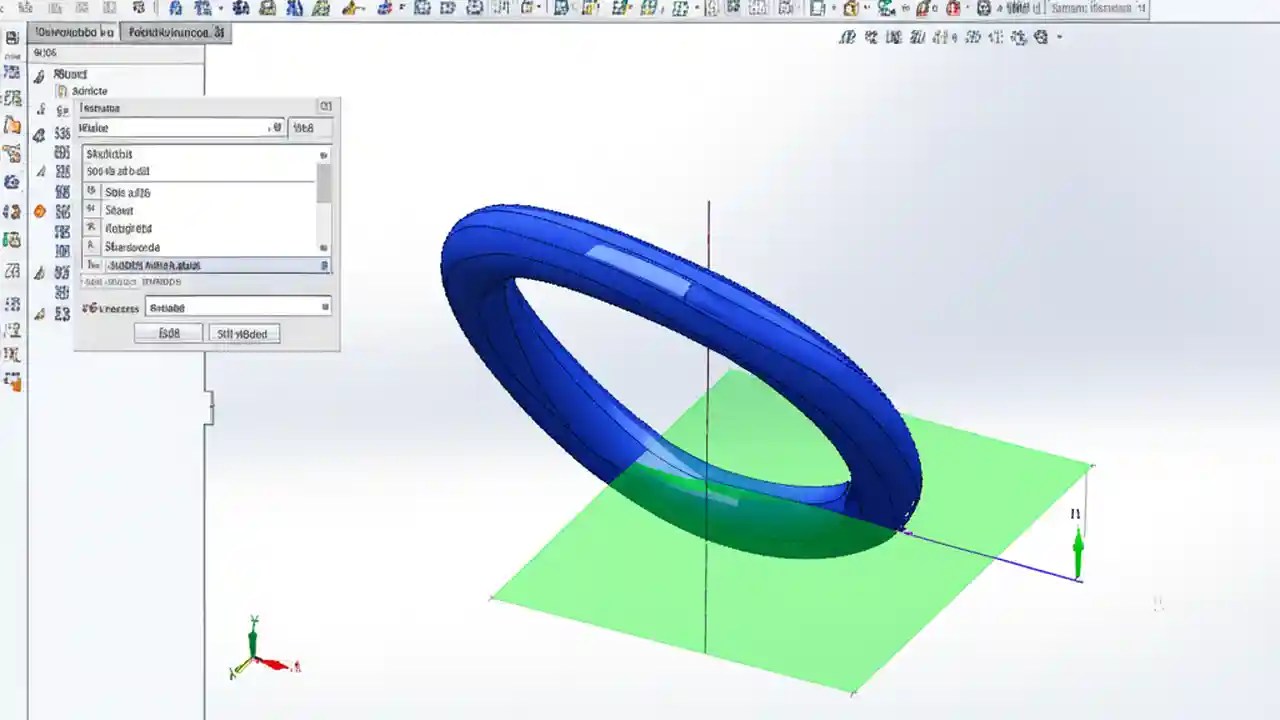Viewport: 1280px width, 720px height.
Task: Click the Cancel button in the dialog
Action: 244,333
